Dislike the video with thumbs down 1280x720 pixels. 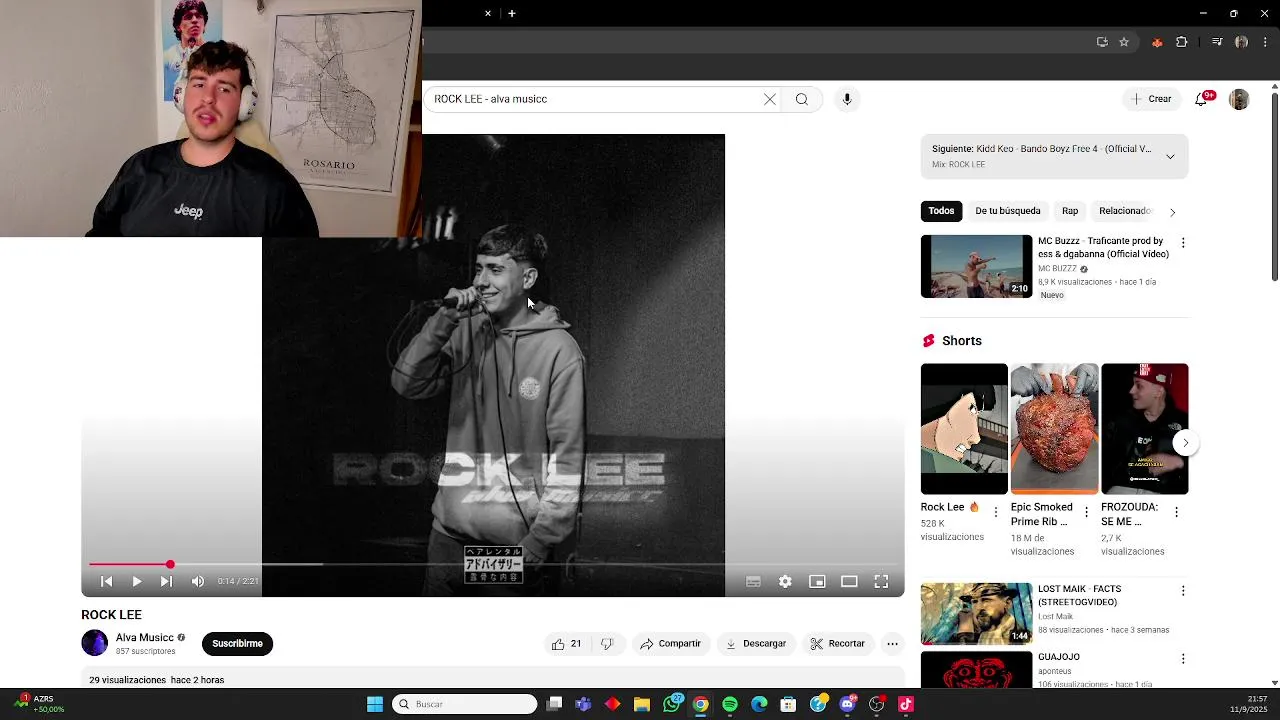[x=607, y=644]
